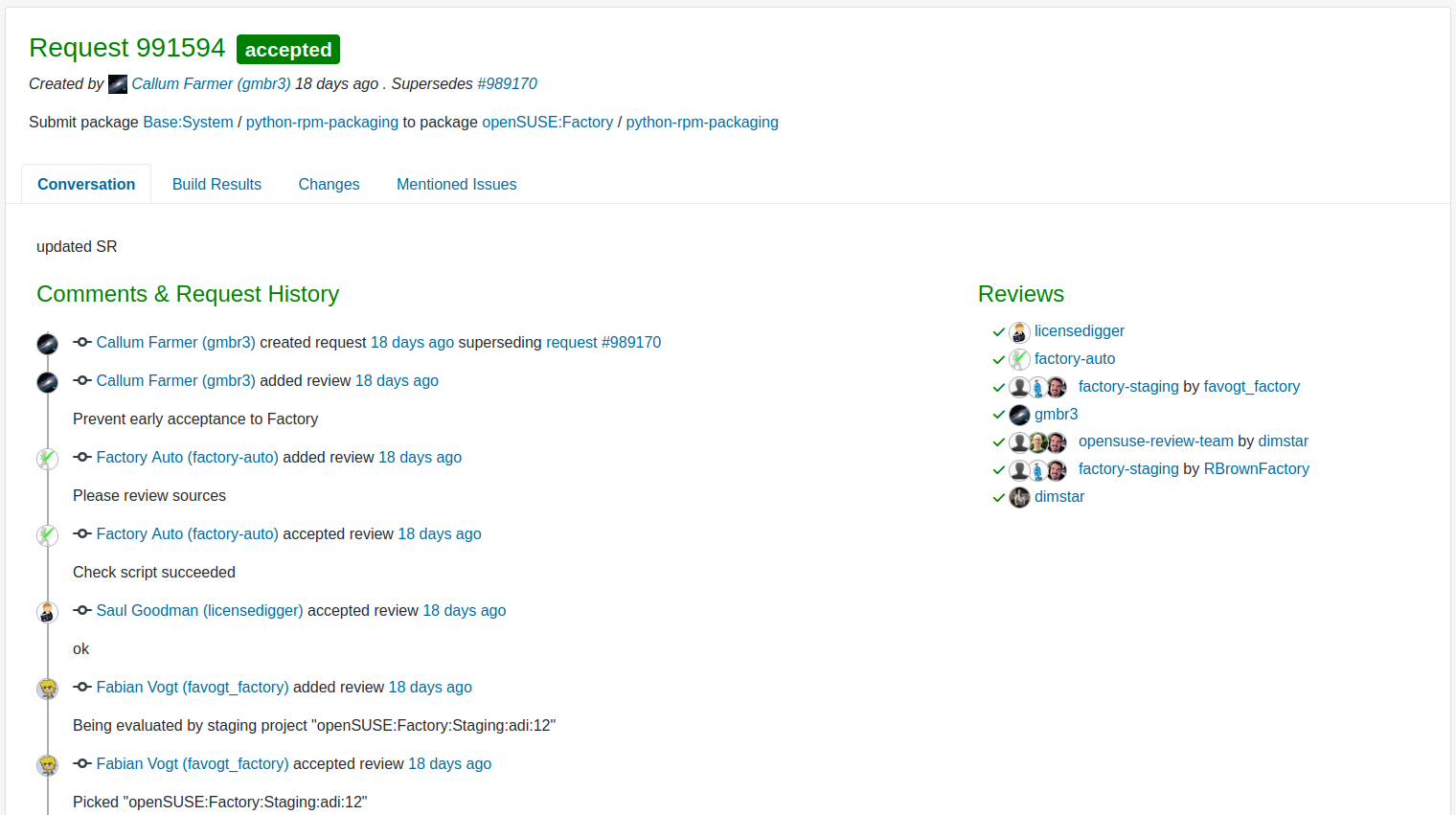
Task: Open superseded request #989170
Action: (508, 84)
